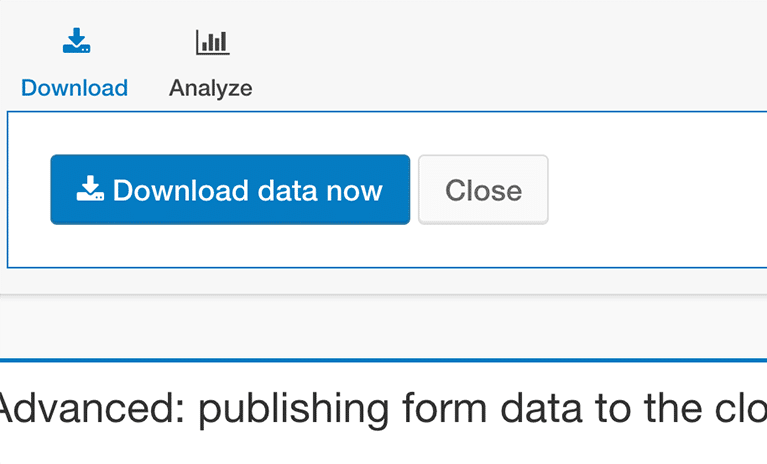Screen dimensions: 767x464
Task: Select the Analyze text label
Action: point(211,89)
